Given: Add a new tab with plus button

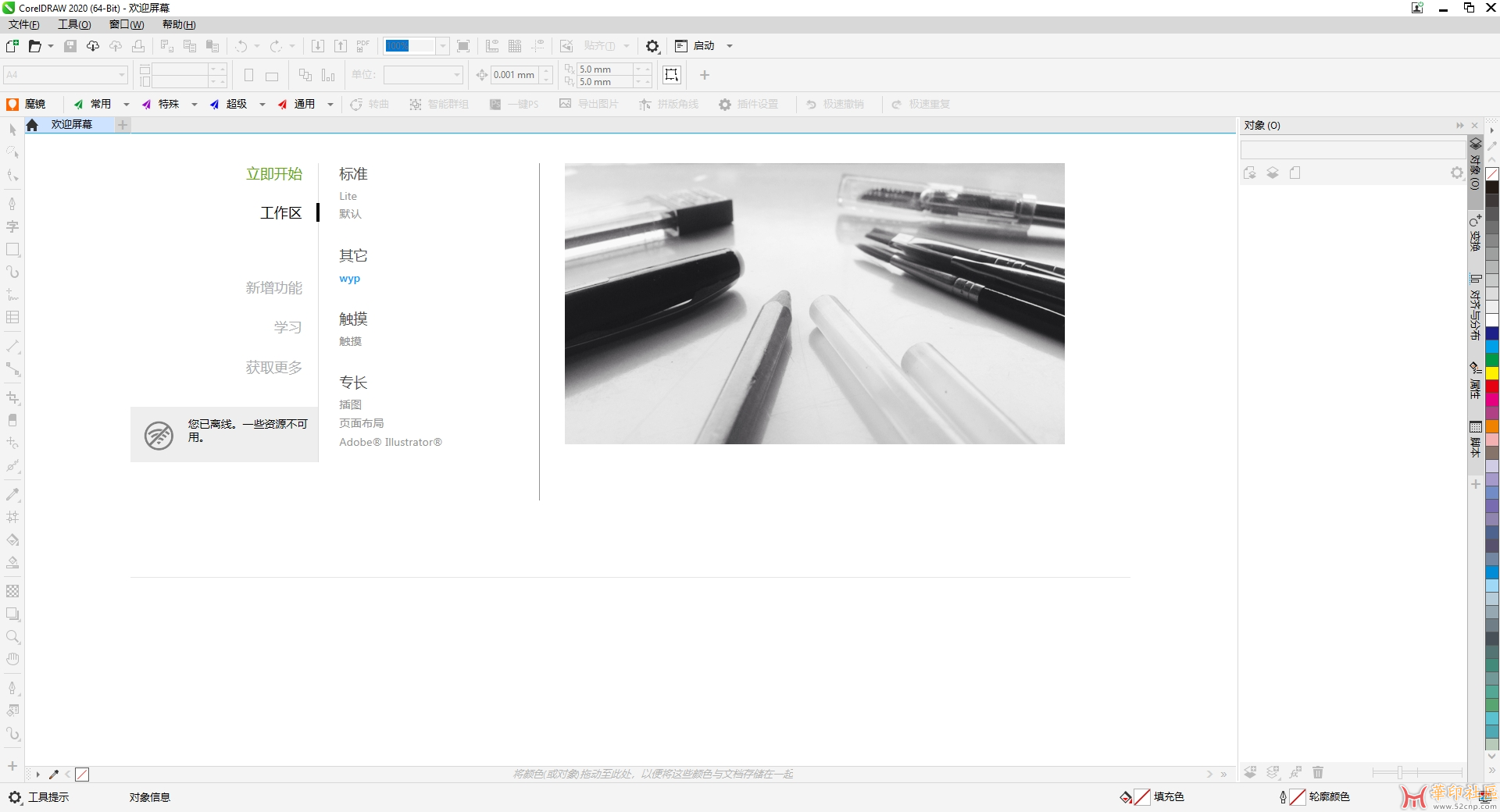Looking at the screenshot, I should 123,125.
